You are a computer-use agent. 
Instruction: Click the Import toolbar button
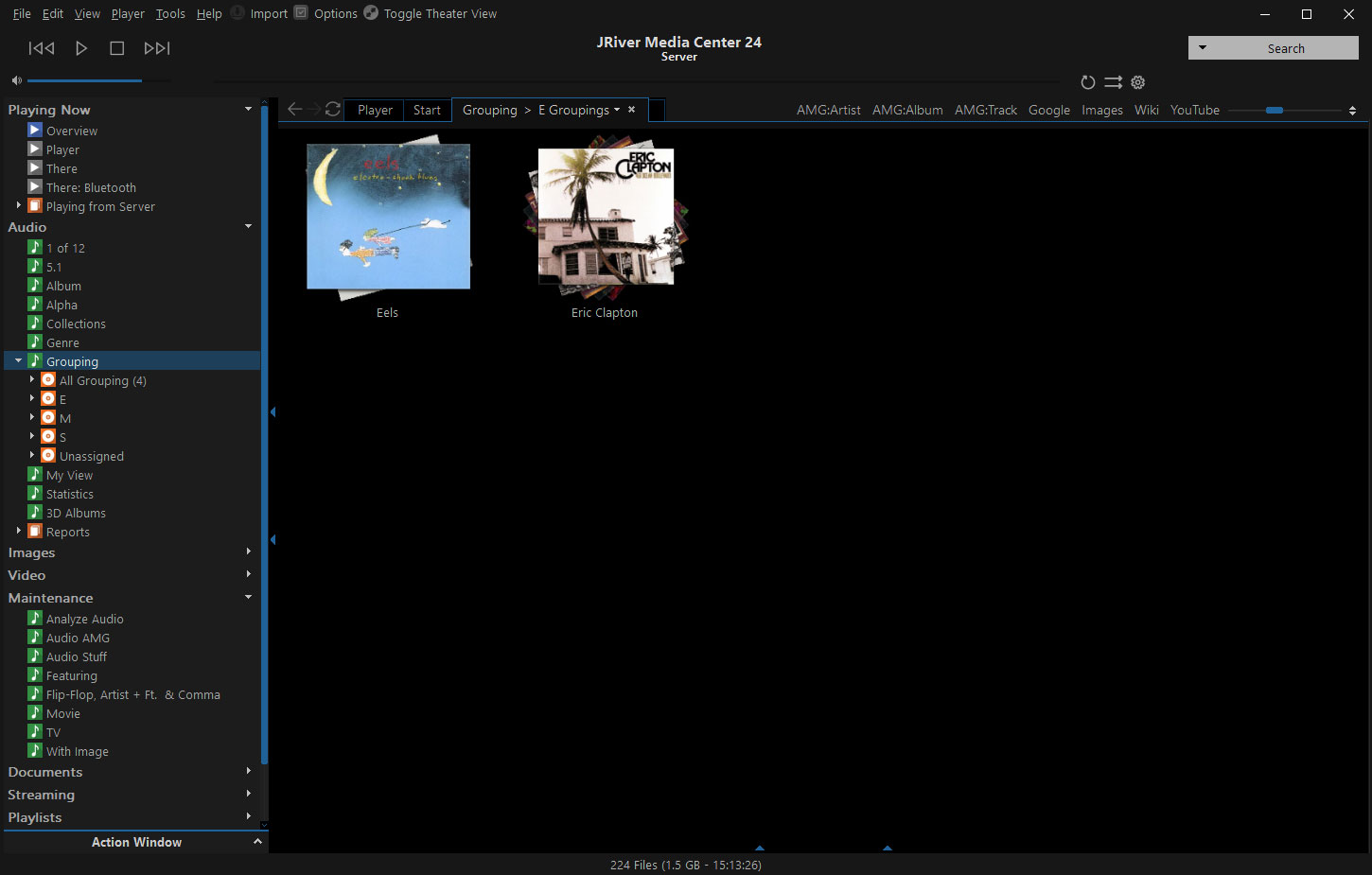point(259,13)
